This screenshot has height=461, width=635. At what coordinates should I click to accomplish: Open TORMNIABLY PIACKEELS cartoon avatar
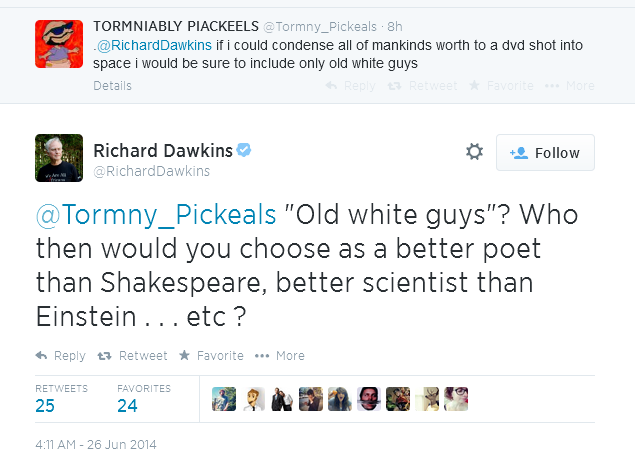[59, 44]
